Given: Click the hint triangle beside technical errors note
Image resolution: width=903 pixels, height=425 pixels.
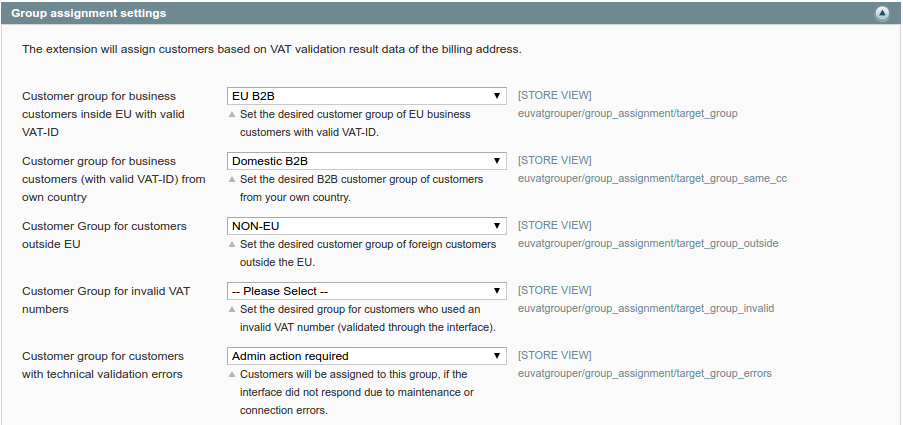Looking at the screenshot, I should coord(232,375).
